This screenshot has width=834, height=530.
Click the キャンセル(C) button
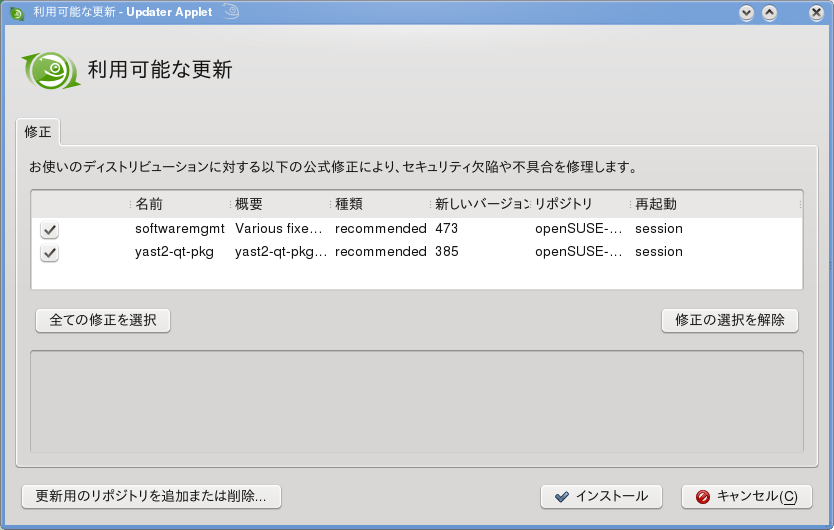click(x=747, y=496)
